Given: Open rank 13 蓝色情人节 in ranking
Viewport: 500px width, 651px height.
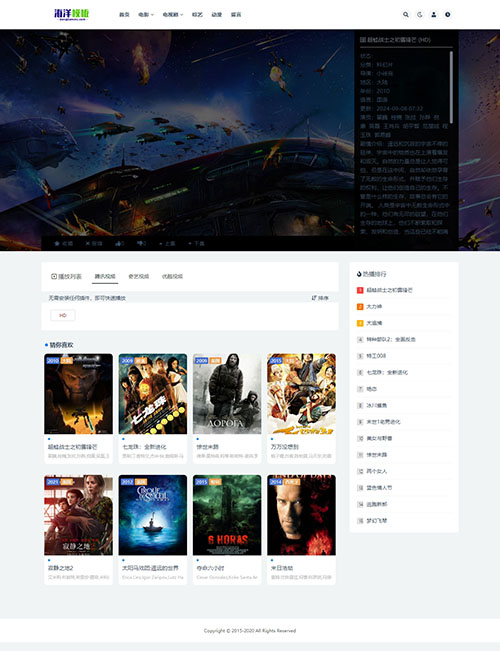Looking at the screenshot, I should coord(379,488).
